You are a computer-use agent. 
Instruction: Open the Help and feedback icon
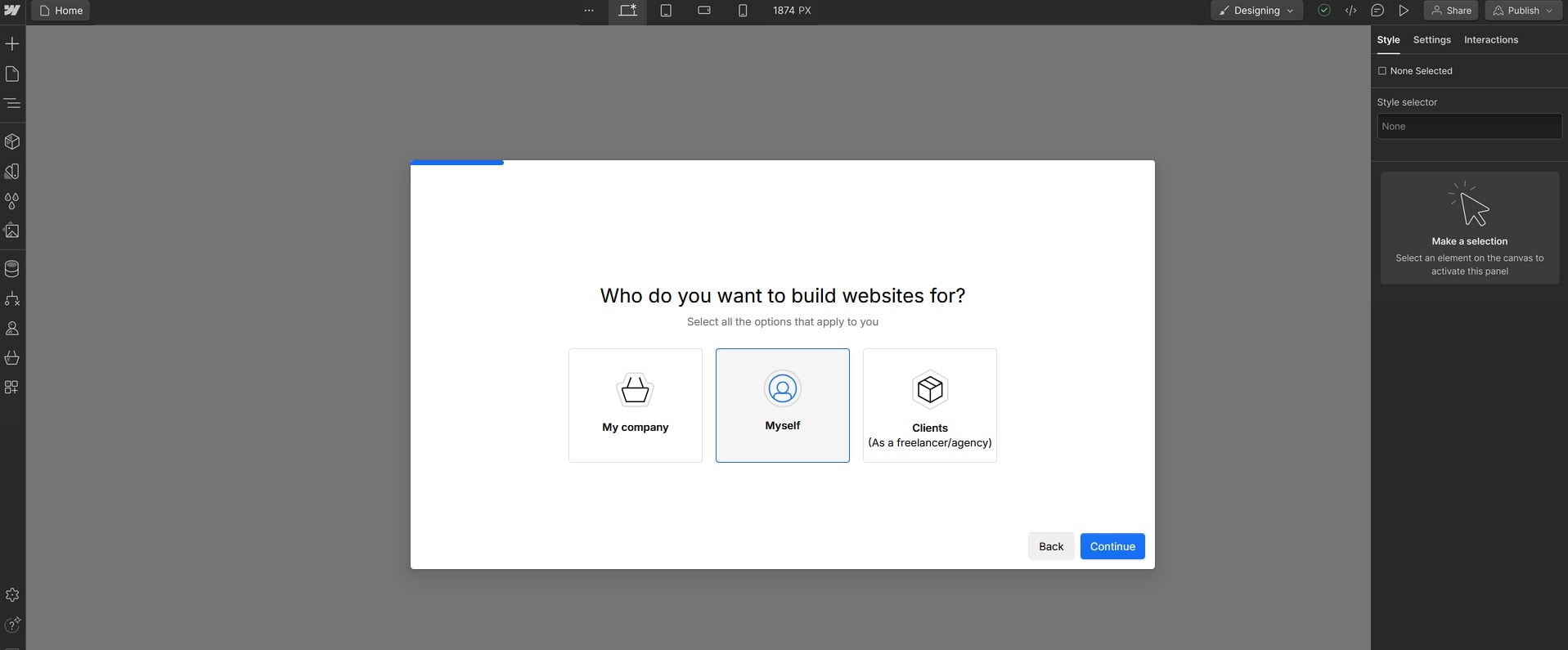click(12, 625)
